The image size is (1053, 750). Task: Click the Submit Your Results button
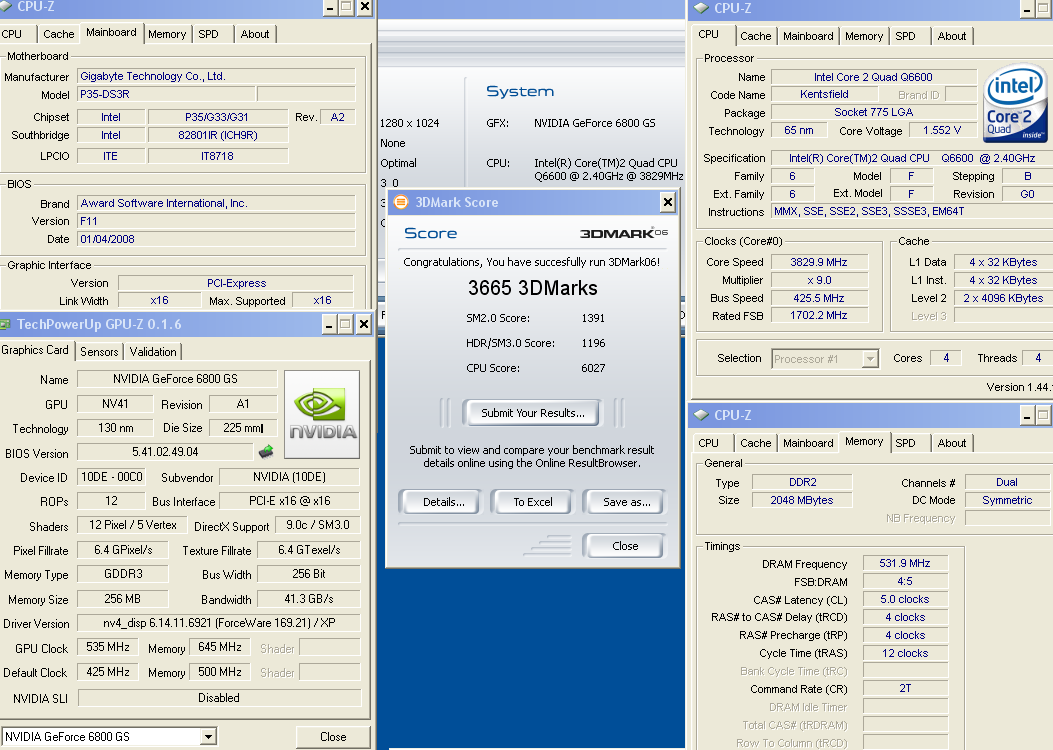tap(533, 413)
